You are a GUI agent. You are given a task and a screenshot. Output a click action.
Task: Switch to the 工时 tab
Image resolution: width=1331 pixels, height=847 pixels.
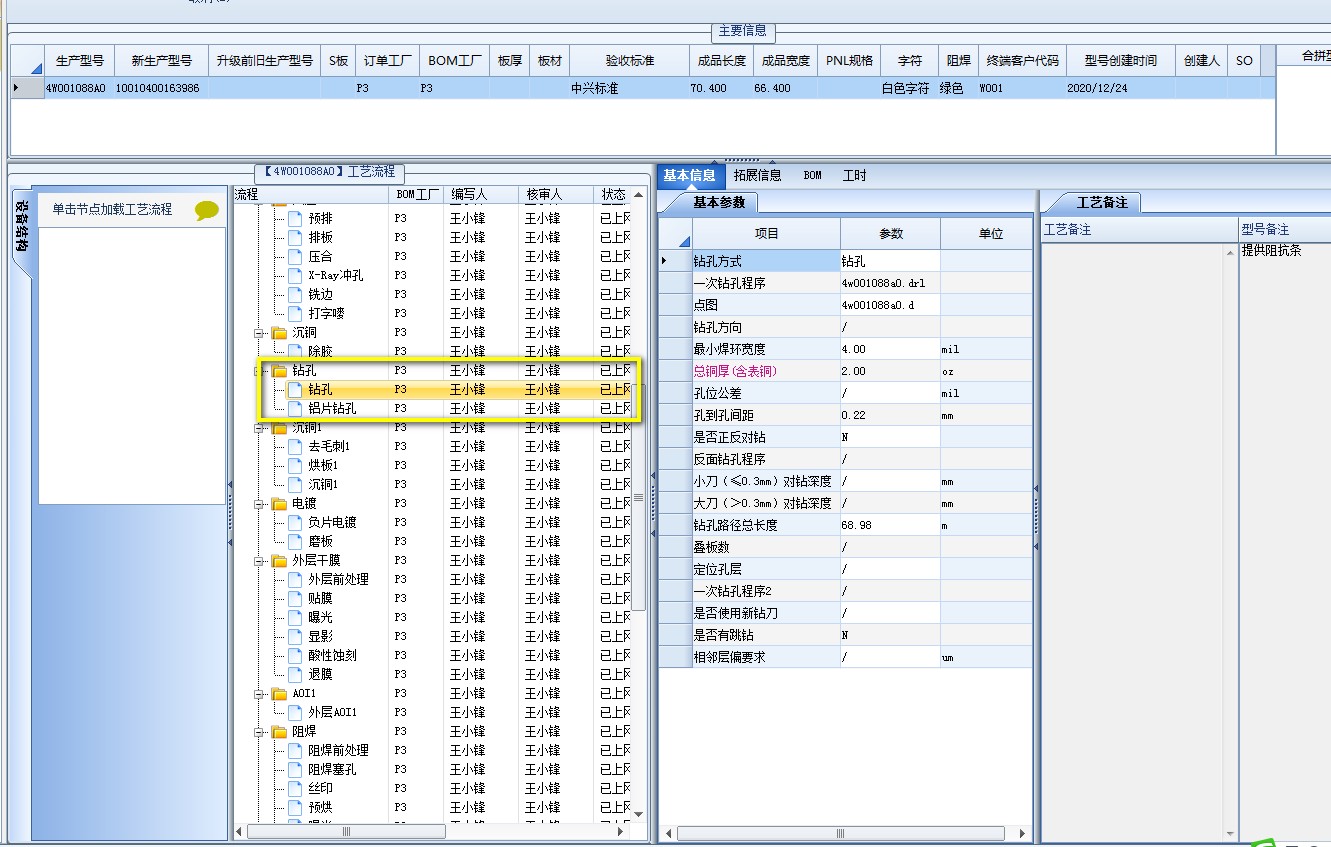[x=855, y=175]
